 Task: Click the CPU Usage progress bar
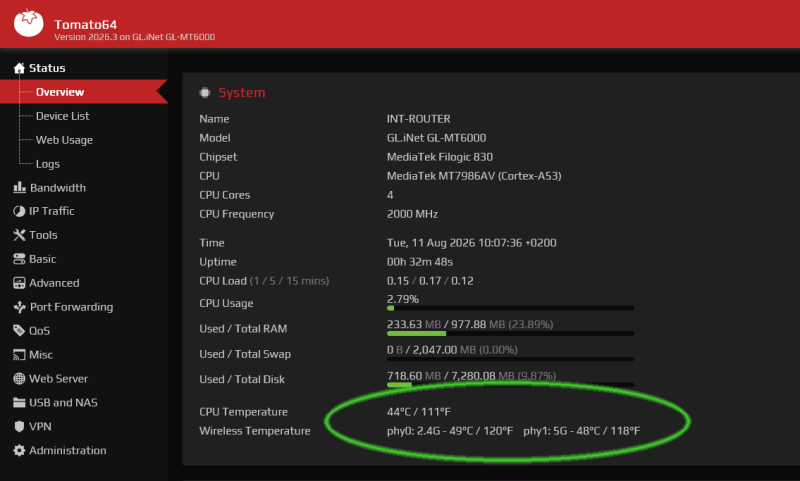[510, 308]
